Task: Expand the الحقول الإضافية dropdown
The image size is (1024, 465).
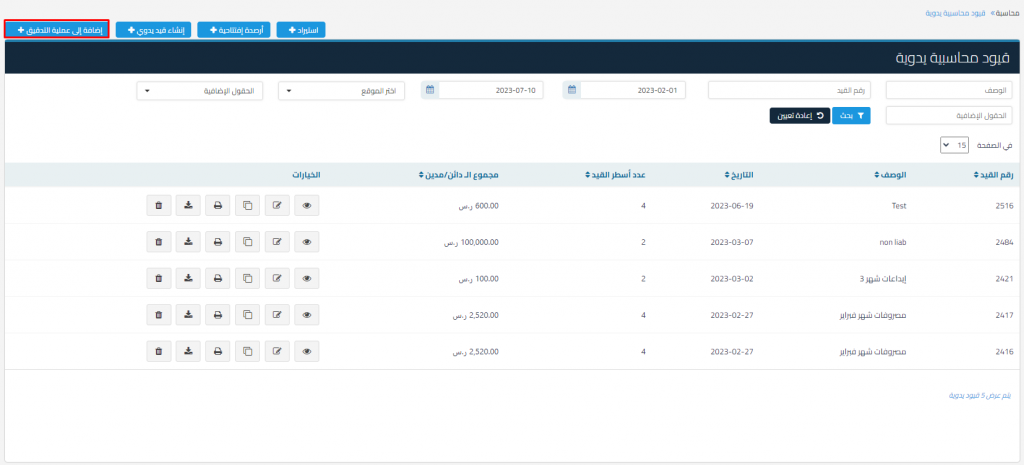Action: coord(205,91)
